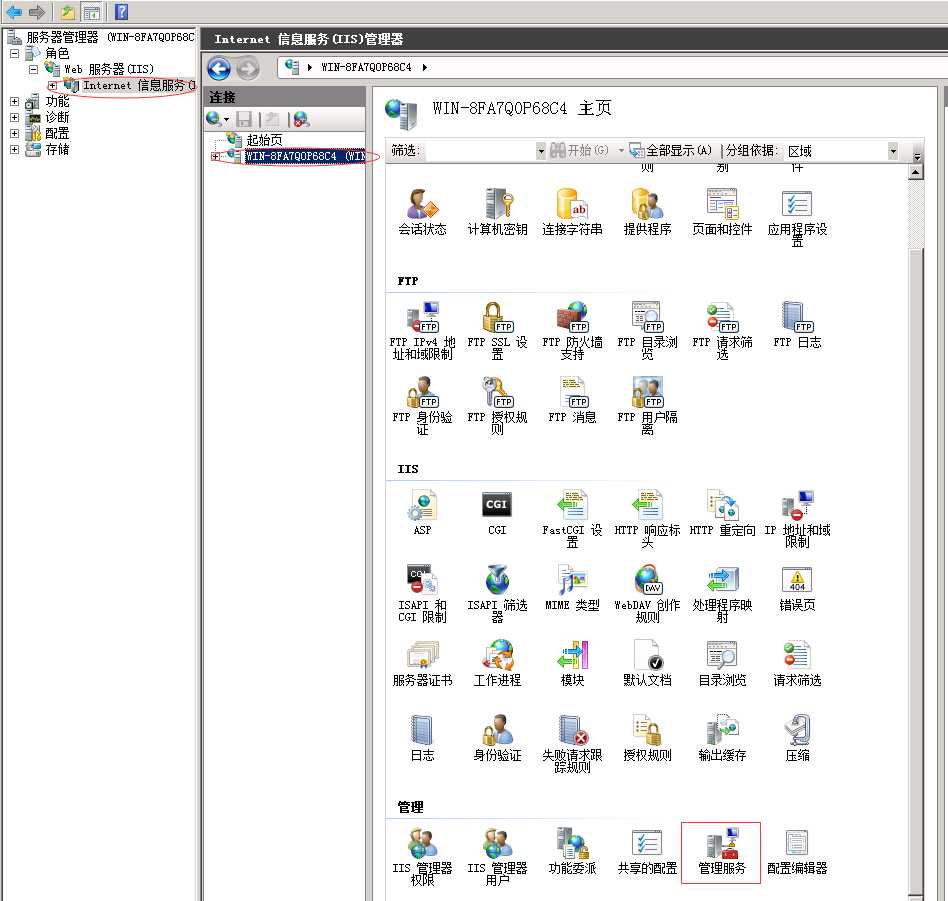Open WebDAV 创作规则
948x901 pixels.
click(x=647, y=593)
